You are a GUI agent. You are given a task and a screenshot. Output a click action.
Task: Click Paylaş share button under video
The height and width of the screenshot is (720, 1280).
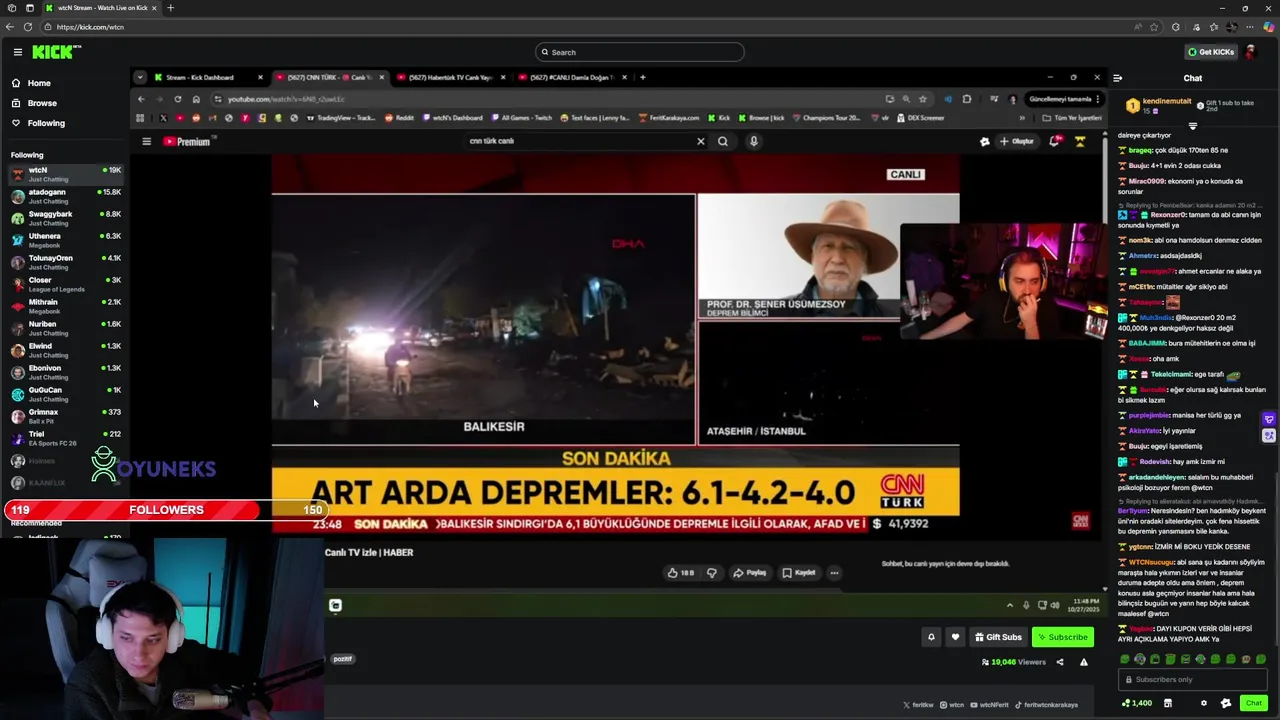750,573
